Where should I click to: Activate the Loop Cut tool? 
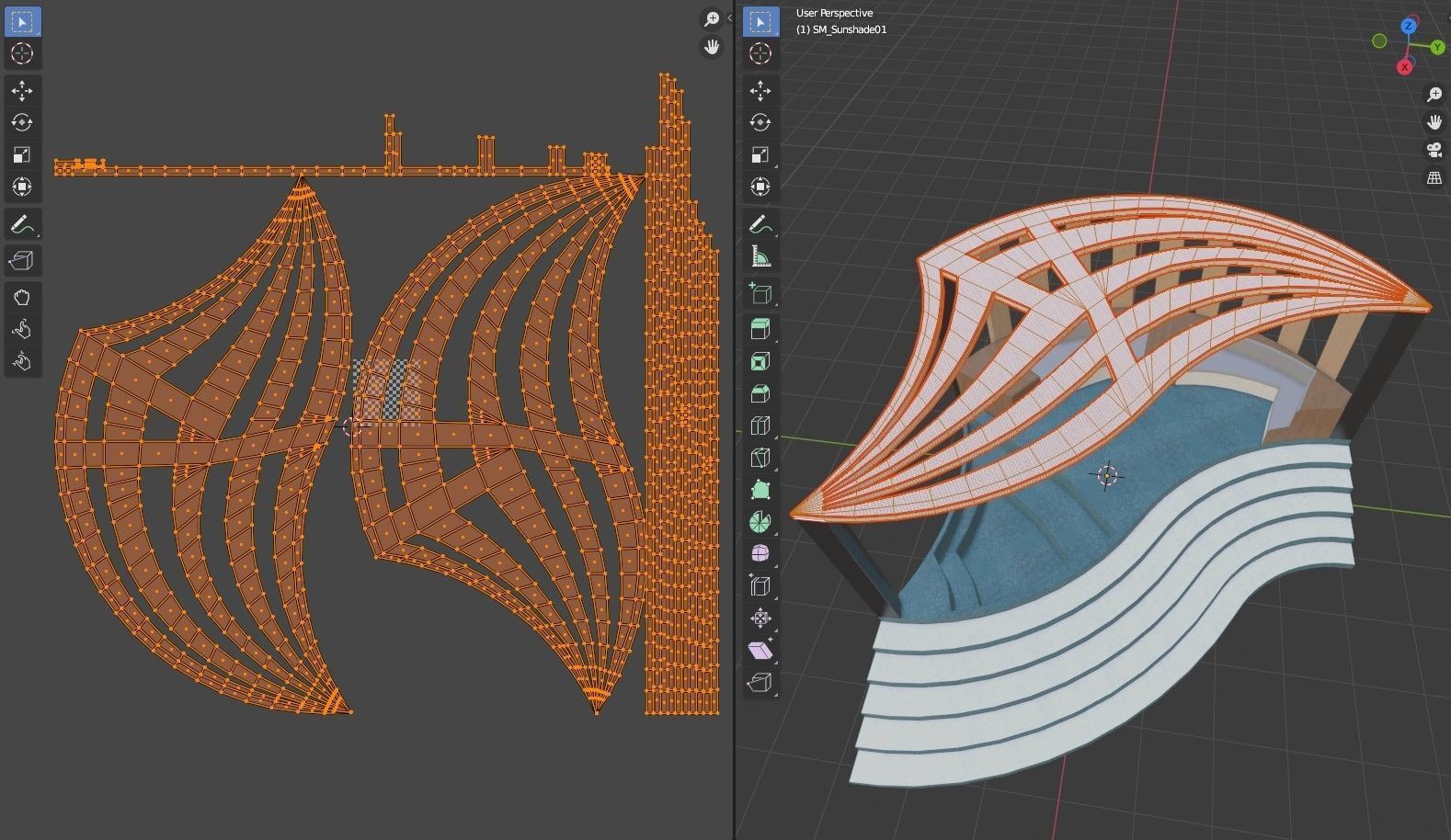(x=760, y=426)
